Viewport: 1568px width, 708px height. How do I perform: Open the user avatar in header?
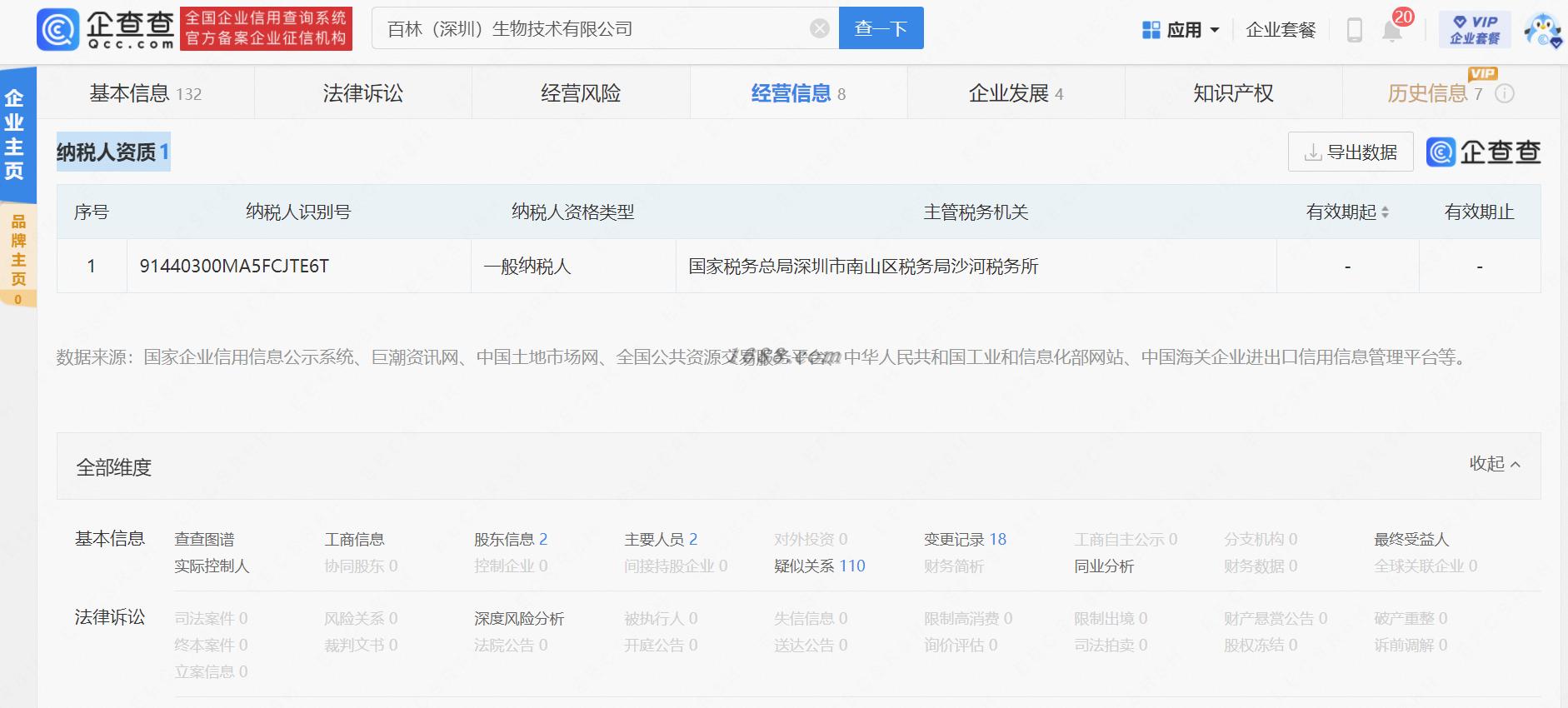coord(1543,30)
